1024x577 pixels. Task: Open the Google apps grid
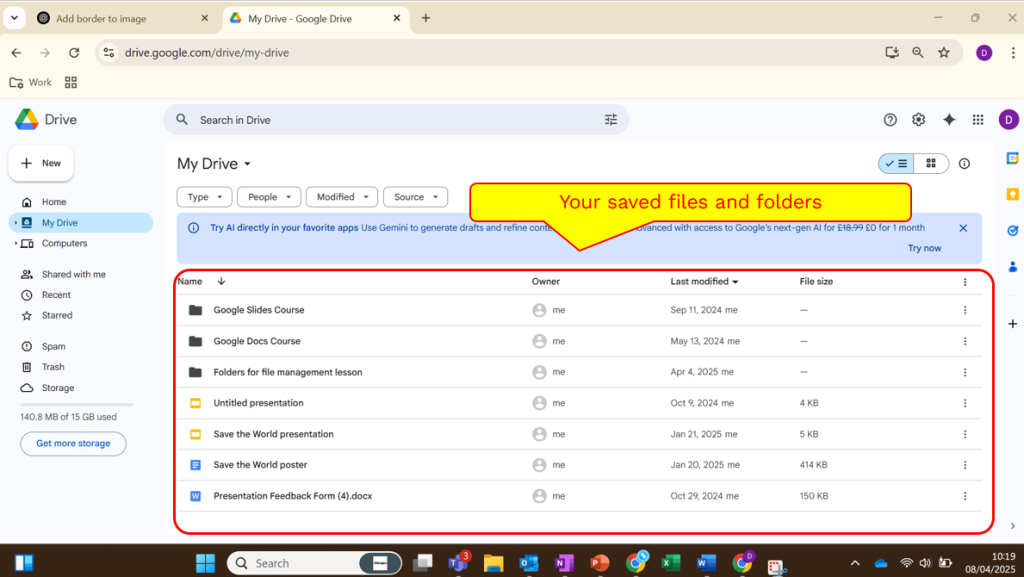(x=978, y=119)
